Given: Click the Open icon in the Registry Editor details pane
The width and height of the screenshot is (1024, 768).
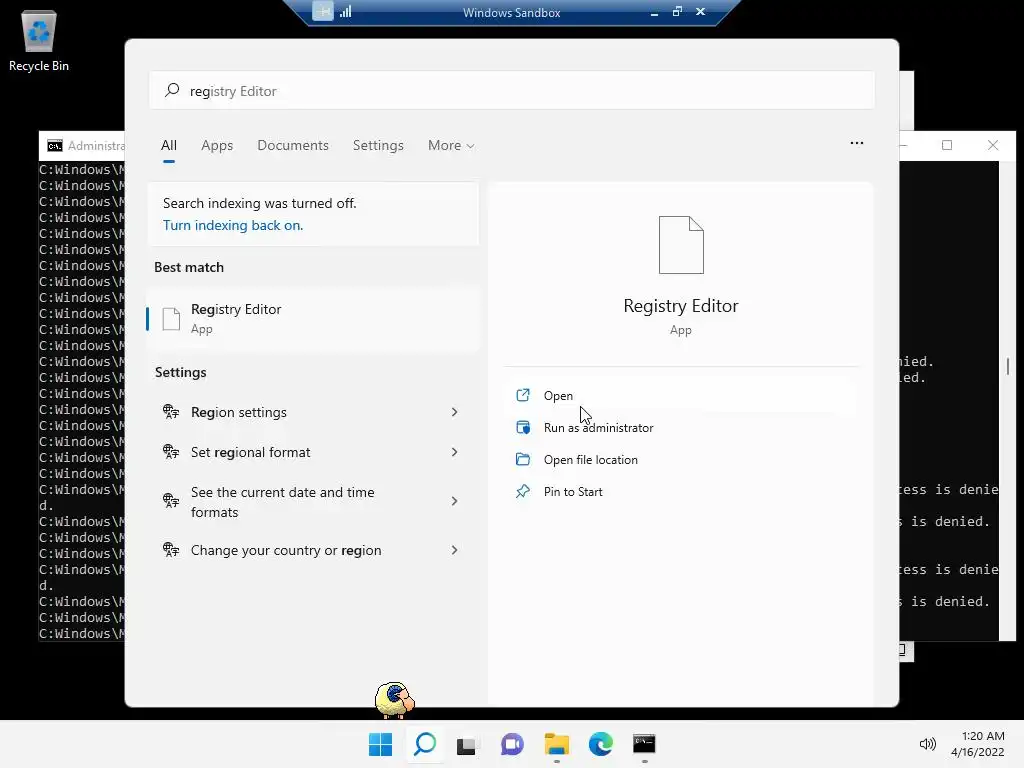Looking at the screenshot, I should pos(522,395).
